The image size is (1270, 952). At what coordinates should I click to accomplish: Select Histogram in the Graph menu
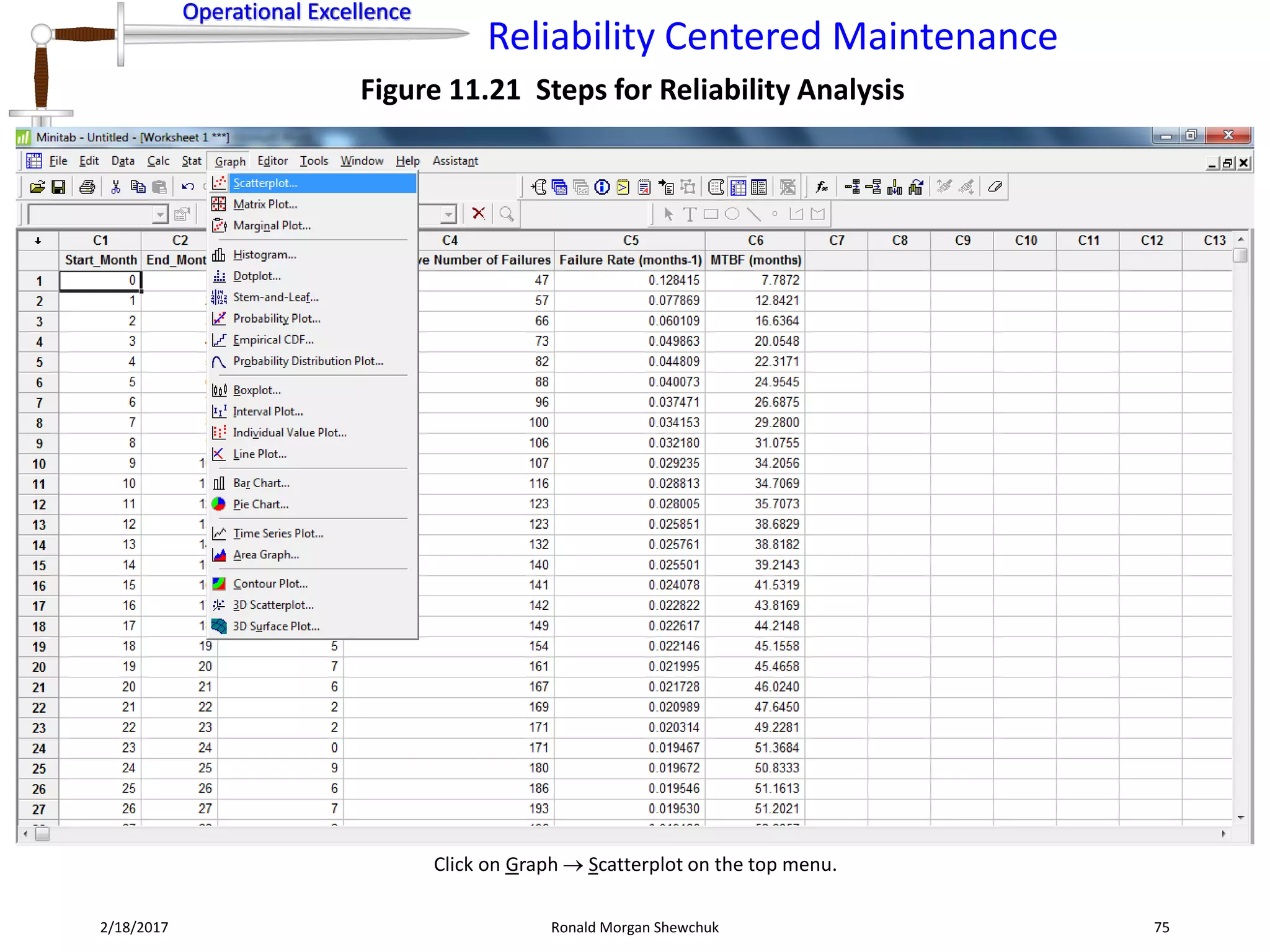tap(313, 255)
